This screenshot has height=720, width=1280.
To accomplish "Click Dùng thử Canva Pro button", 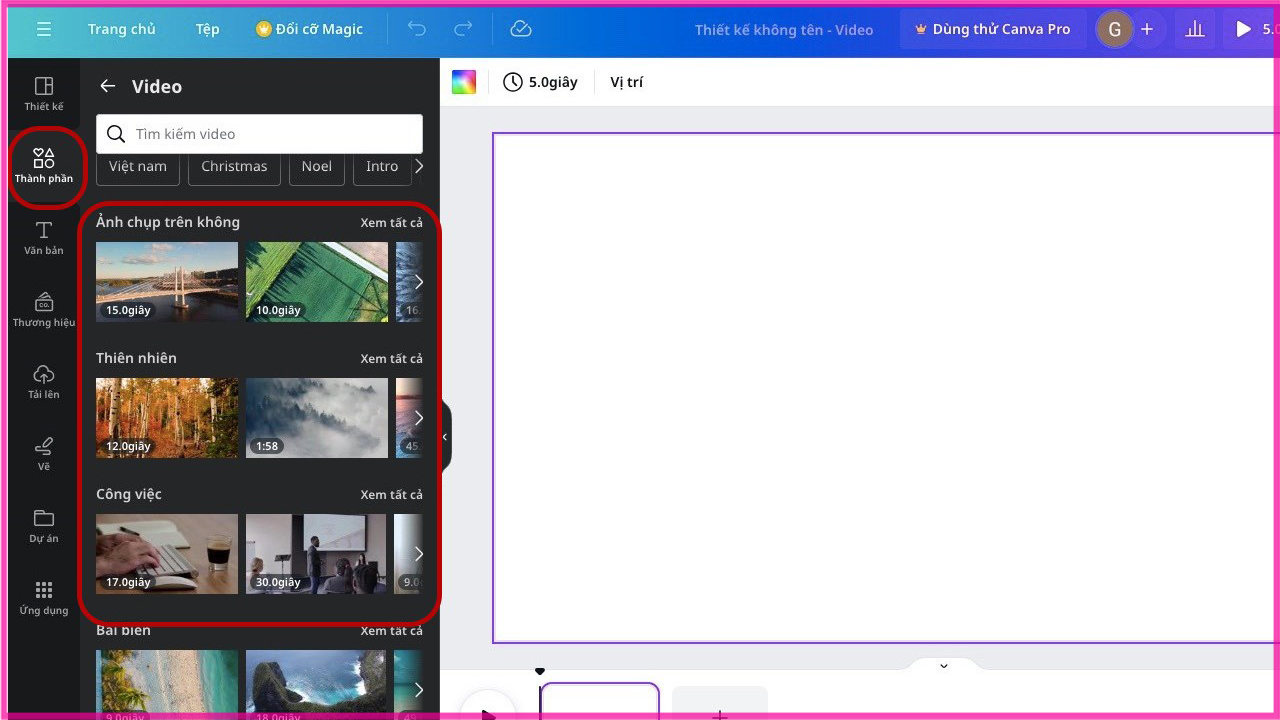I will click(993, 29).
